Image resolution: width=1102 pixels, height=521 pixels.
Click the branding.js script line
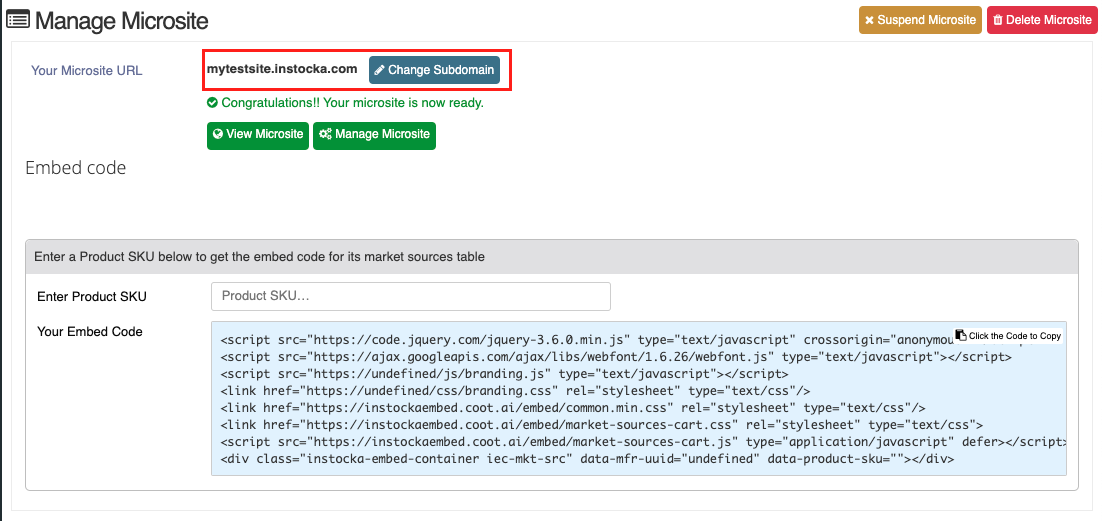pyautogui.click(x=505, y=374)
